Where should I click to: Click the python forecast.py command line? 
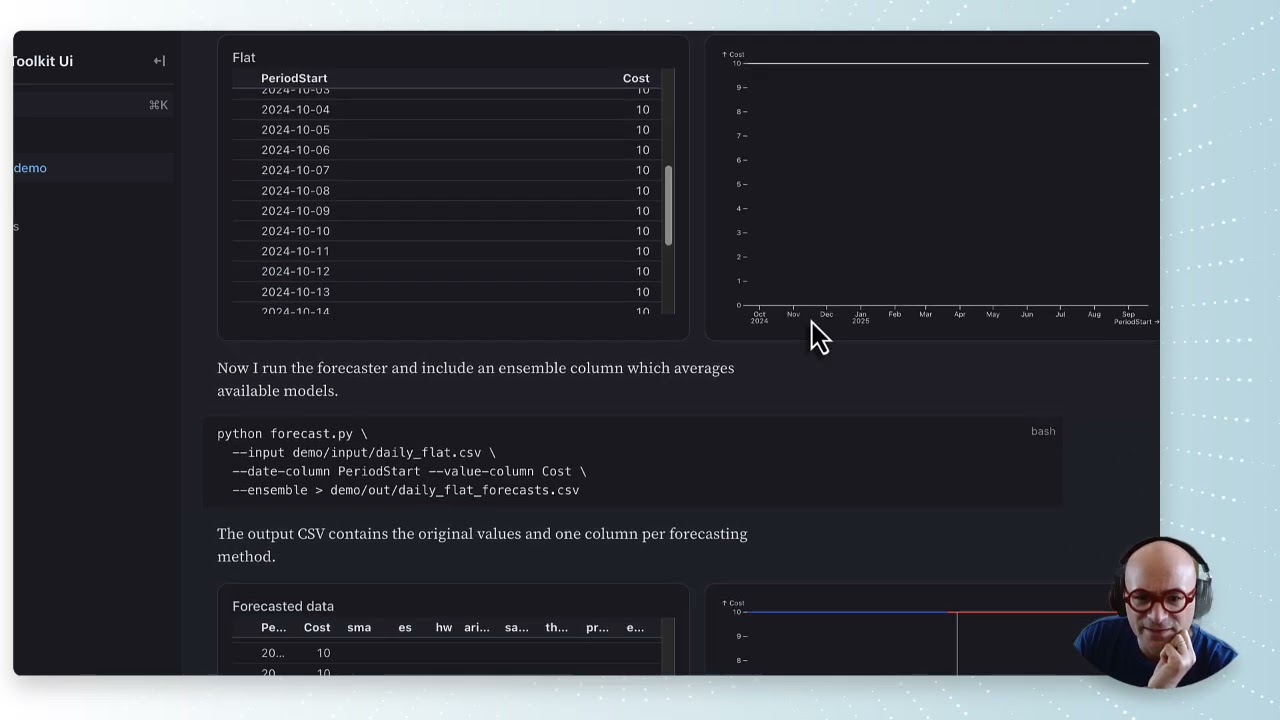(x=292, y=434)
